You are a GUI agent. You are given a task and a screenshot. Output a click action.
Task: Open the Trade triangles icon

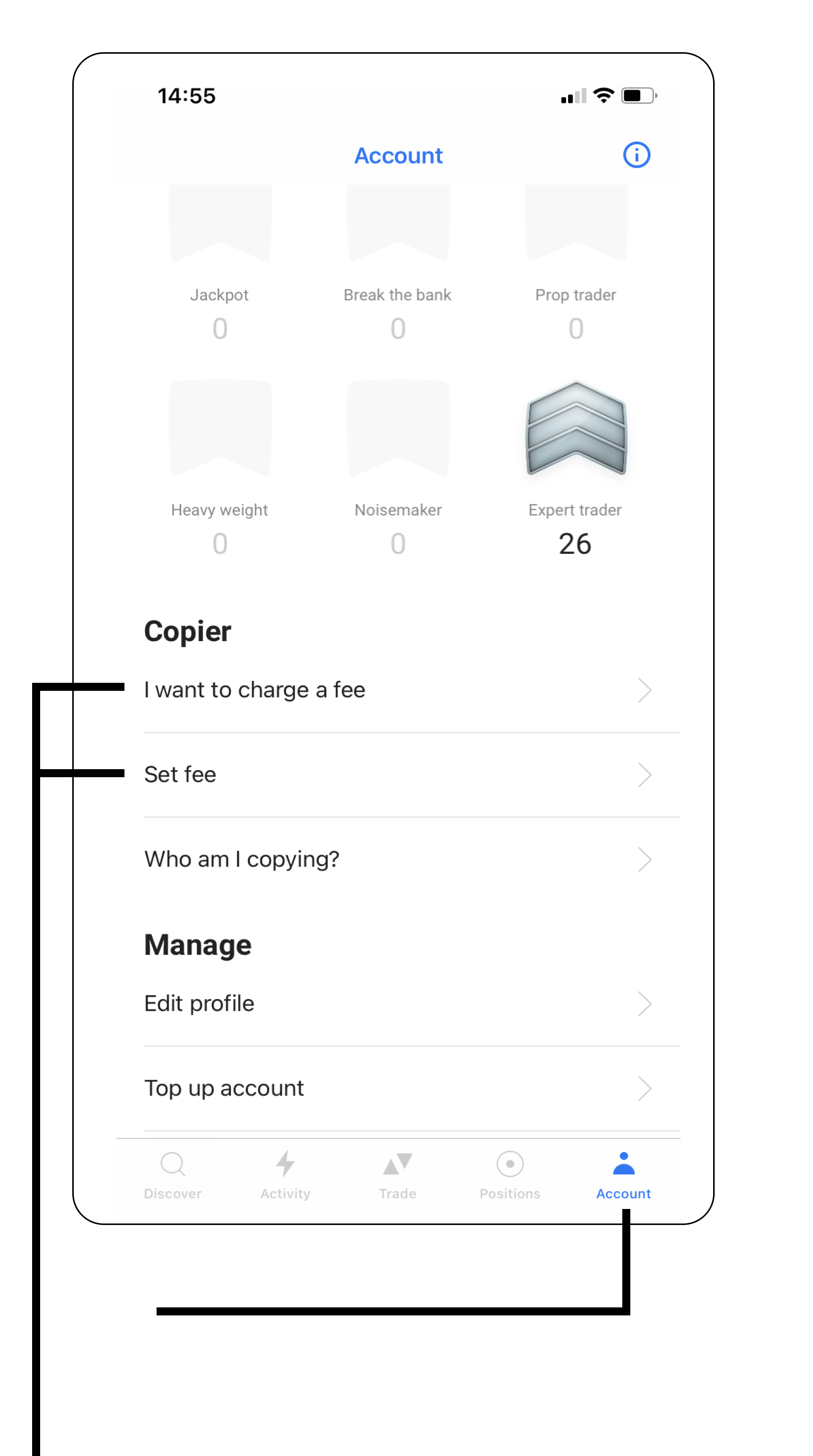coord(397,1164)
